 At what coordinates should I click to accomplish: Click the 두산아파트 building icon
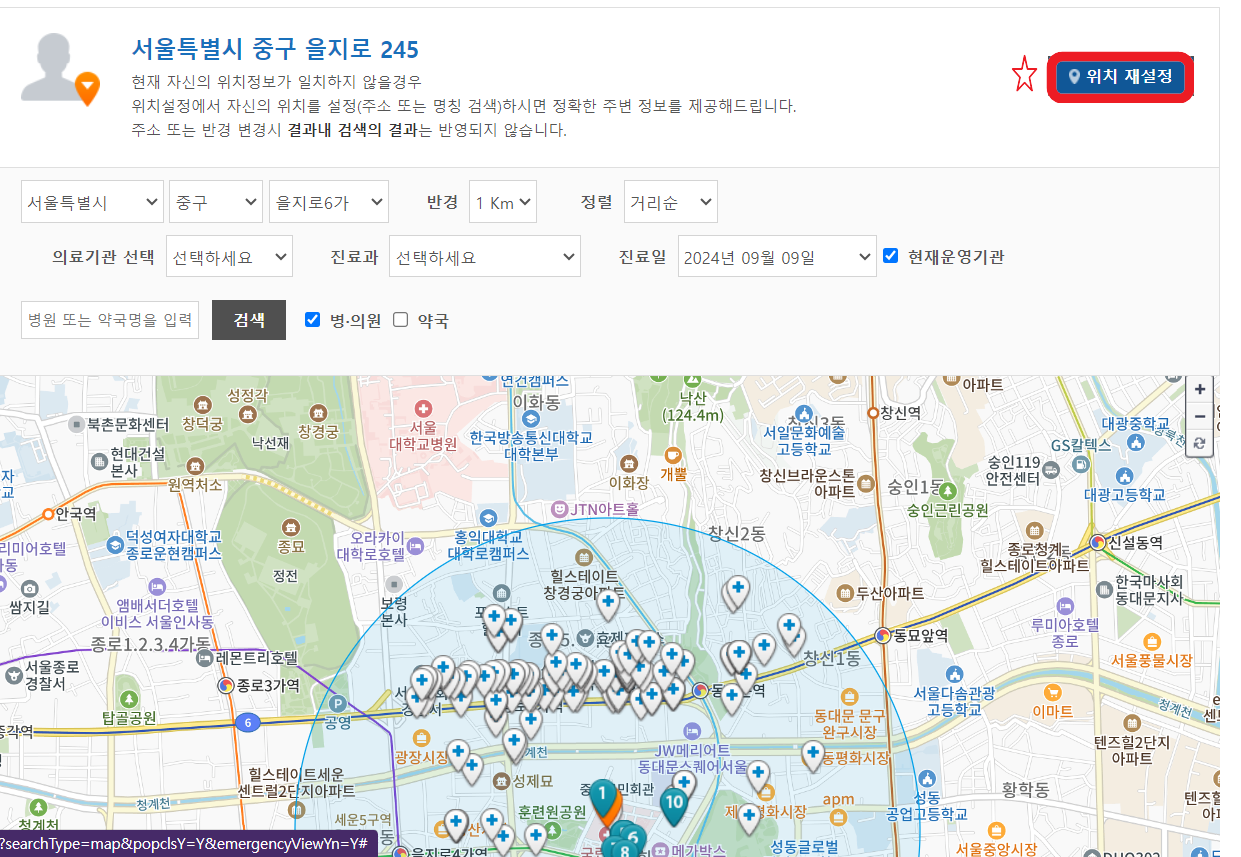[x=846, y=594]
